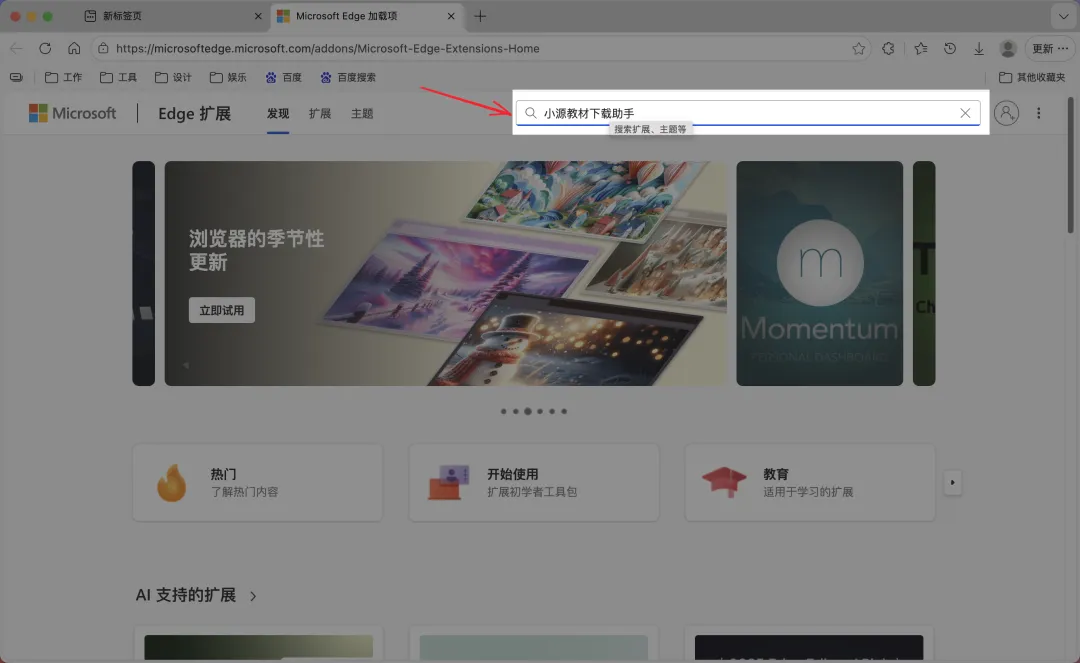The width and height of the screenshot is (1080, 663).
Task: Expand AI 支持的扩展 with chevron arrow
Action: (253, 596)
